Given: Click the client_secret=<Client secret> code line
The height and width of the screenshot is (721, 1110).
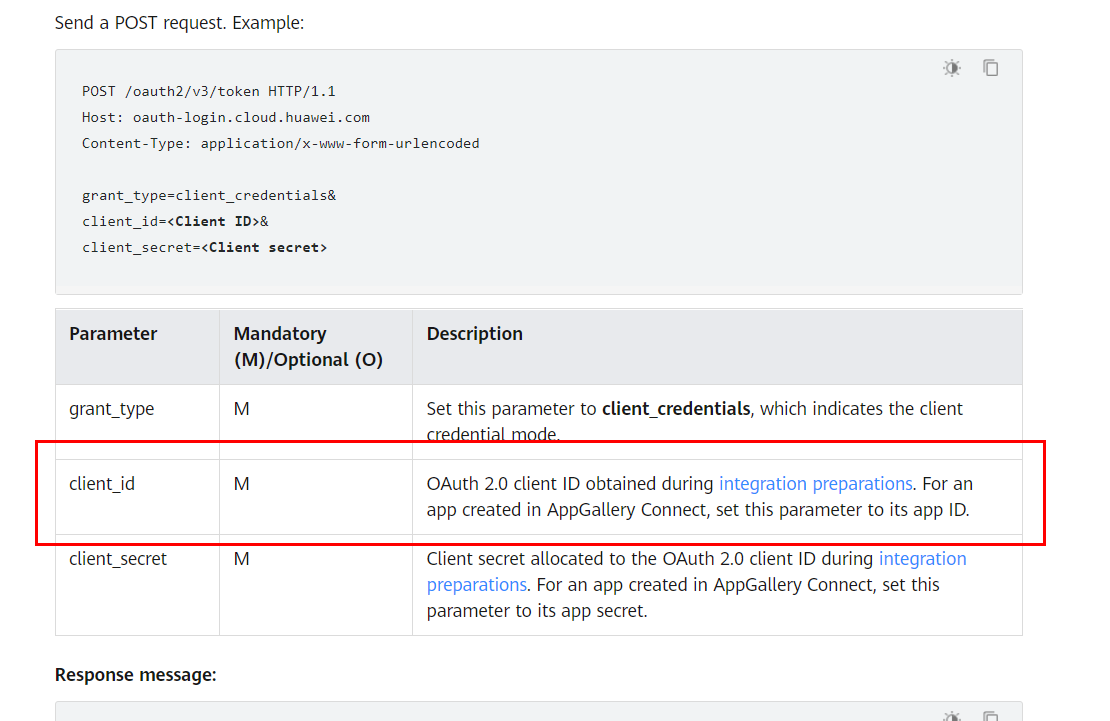Looking at the screenshot, I should pos(205,248).
